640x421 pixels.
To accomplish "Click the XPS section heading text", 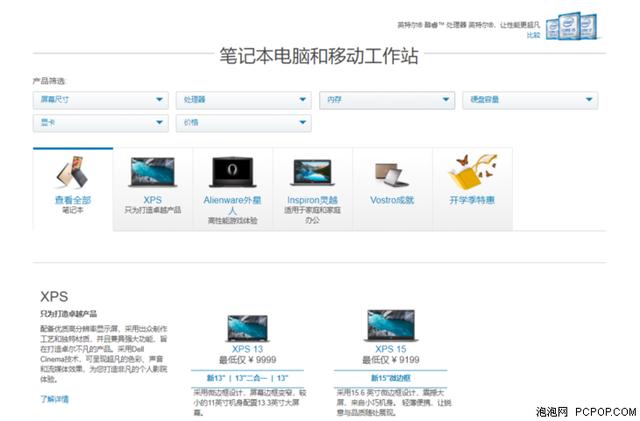I will 54,296.
